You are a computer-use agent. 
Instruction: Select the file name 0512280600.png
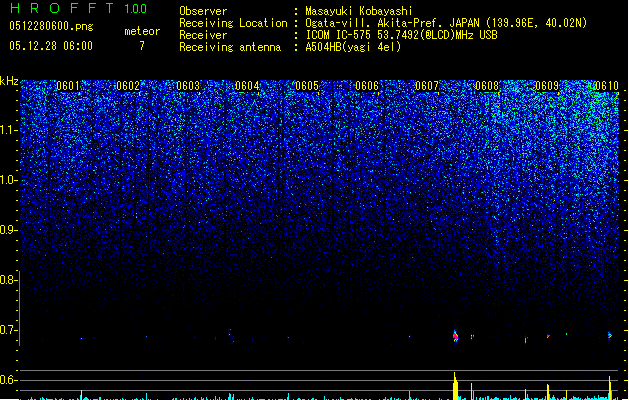pos(51,26)
